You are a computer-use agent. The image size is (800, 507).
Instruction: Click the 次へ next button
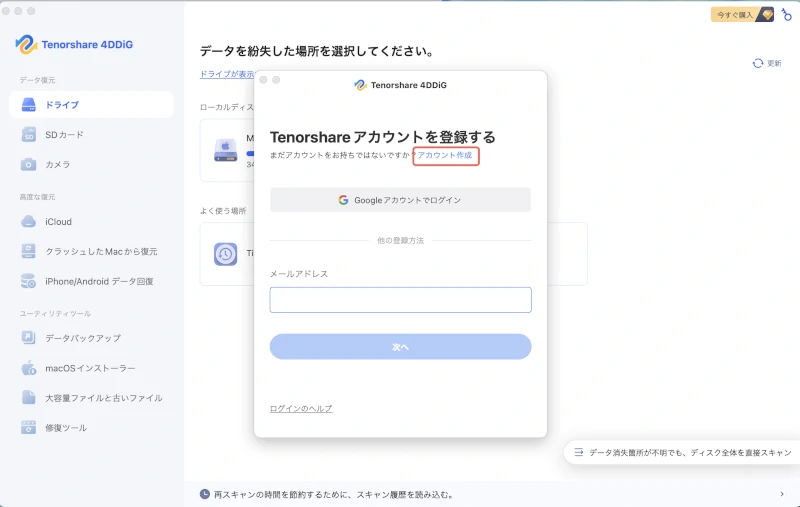(x=401, y=347)
